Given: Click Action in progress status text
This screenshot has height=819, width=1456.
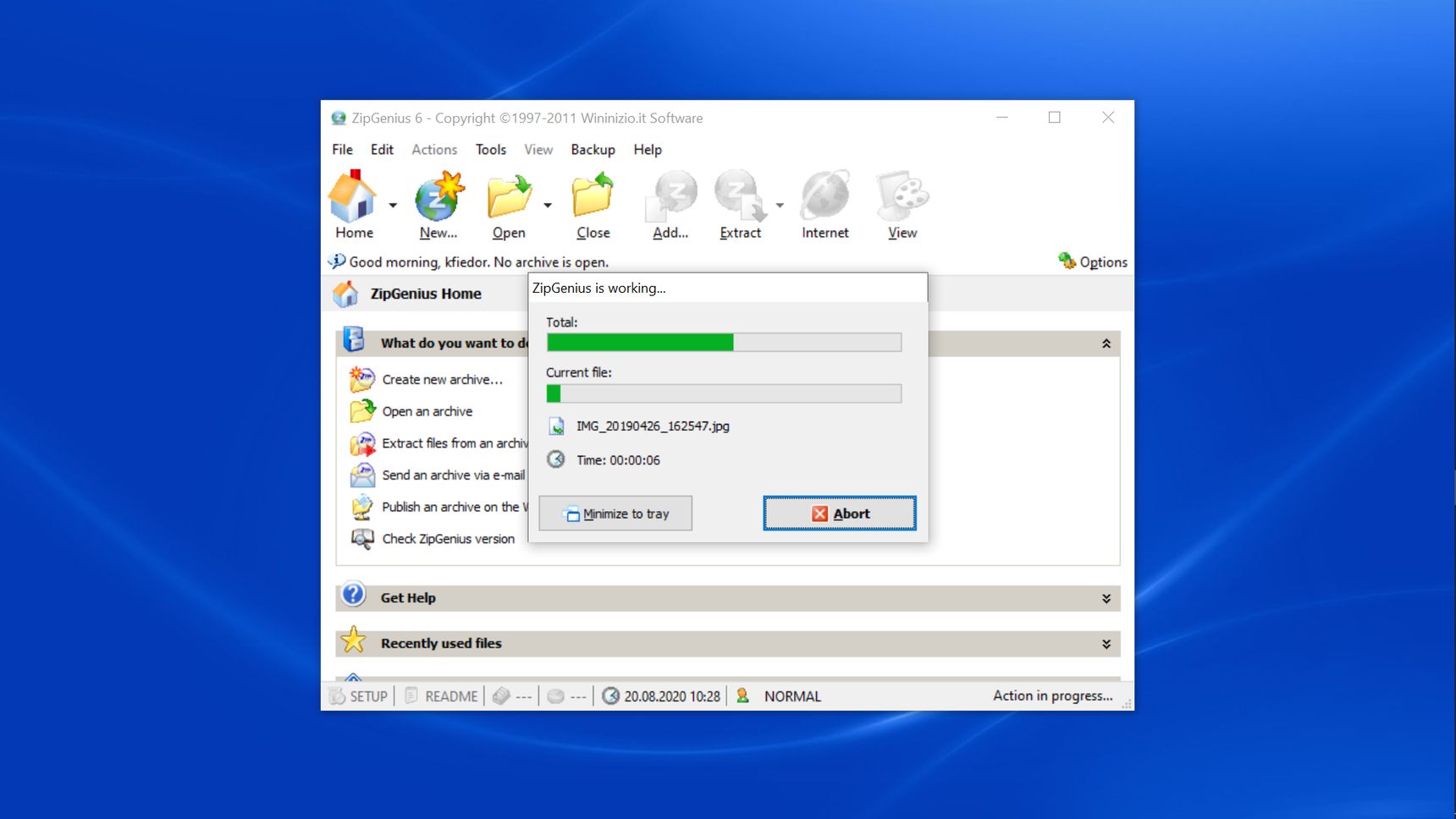Looking at the screenshot, I should 1052,695.
